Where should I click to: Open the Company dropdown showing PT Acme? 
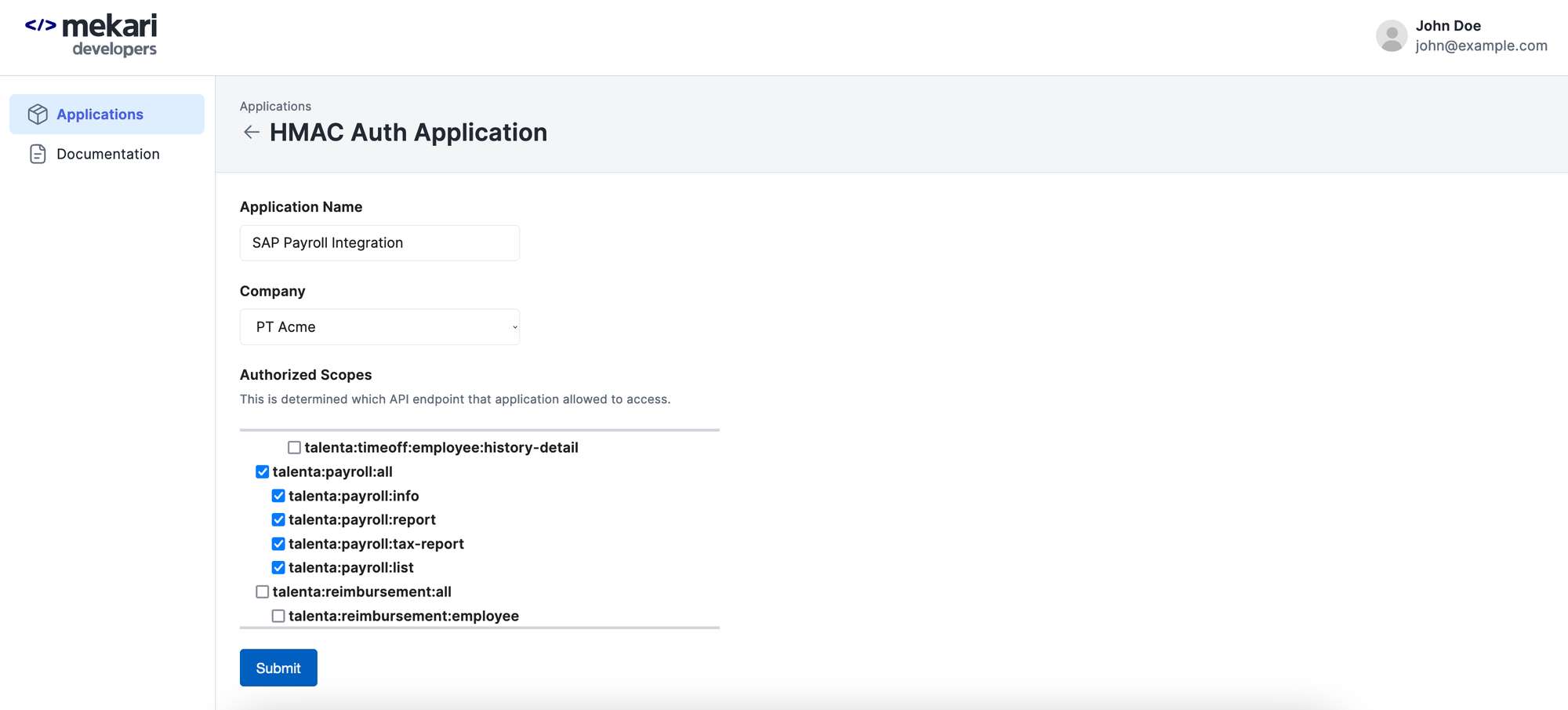(x=379, y=327)
